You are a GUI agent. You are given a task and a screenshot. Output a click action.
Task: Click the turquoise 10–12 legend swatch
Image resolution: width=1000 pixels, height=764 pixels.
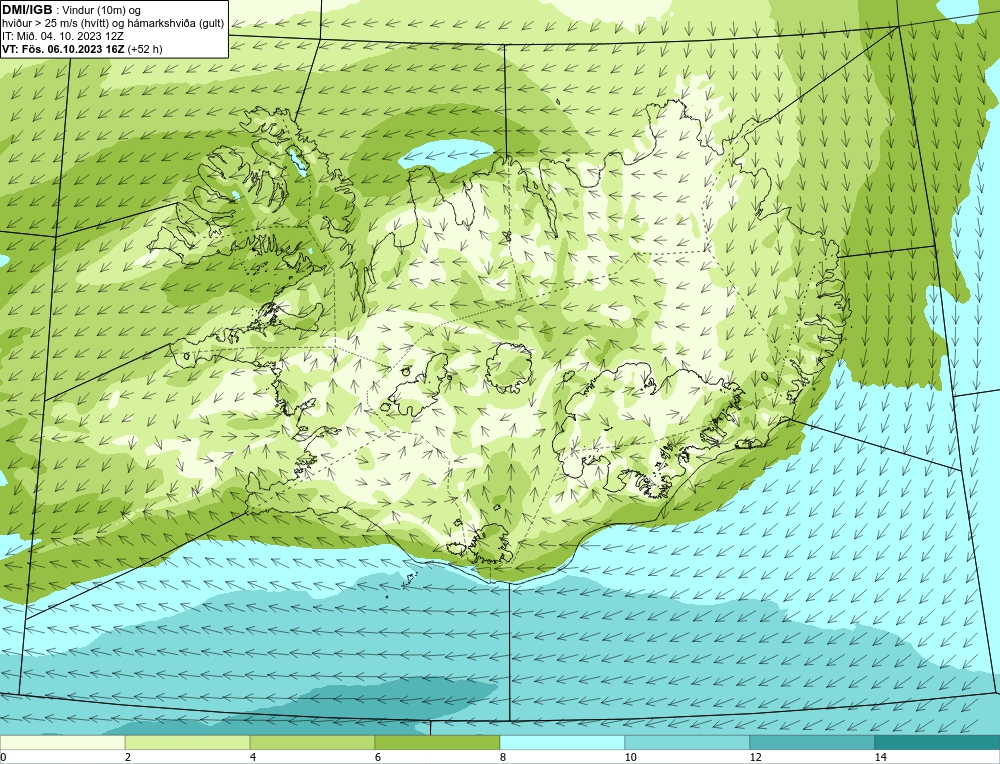tap(686, 742)
